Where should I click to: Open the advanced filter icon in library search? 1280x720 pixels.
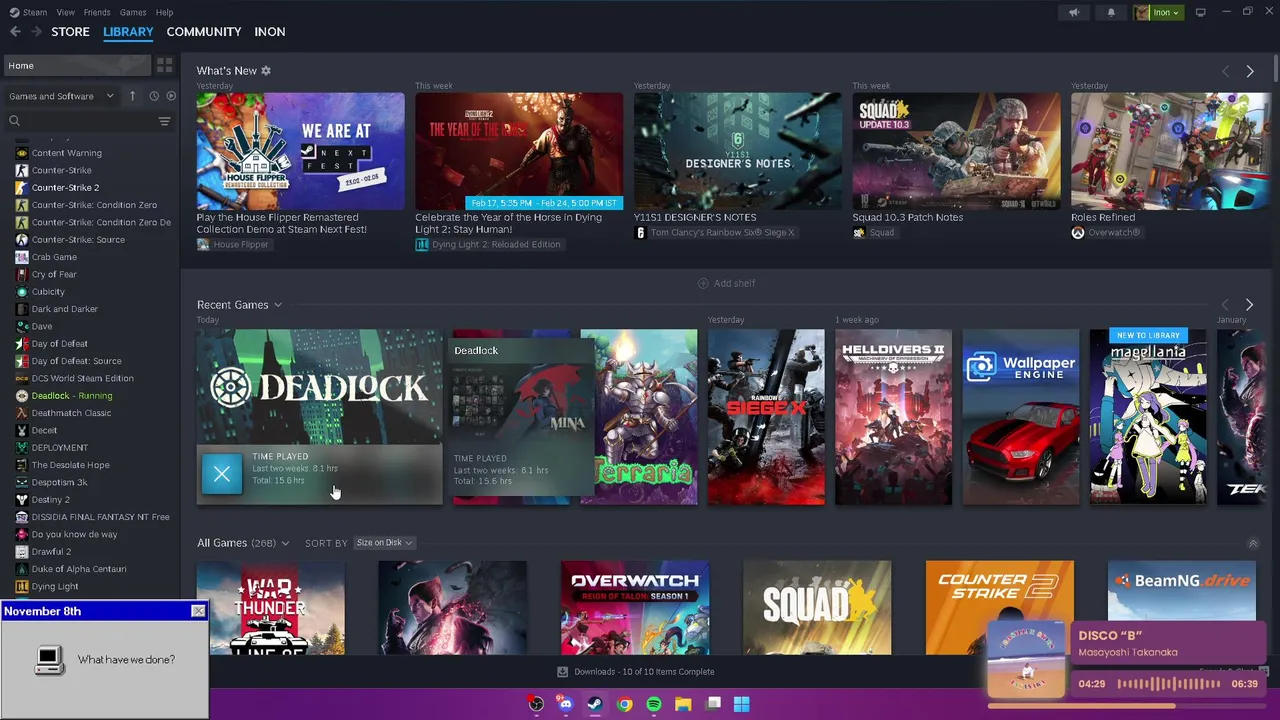165,121
